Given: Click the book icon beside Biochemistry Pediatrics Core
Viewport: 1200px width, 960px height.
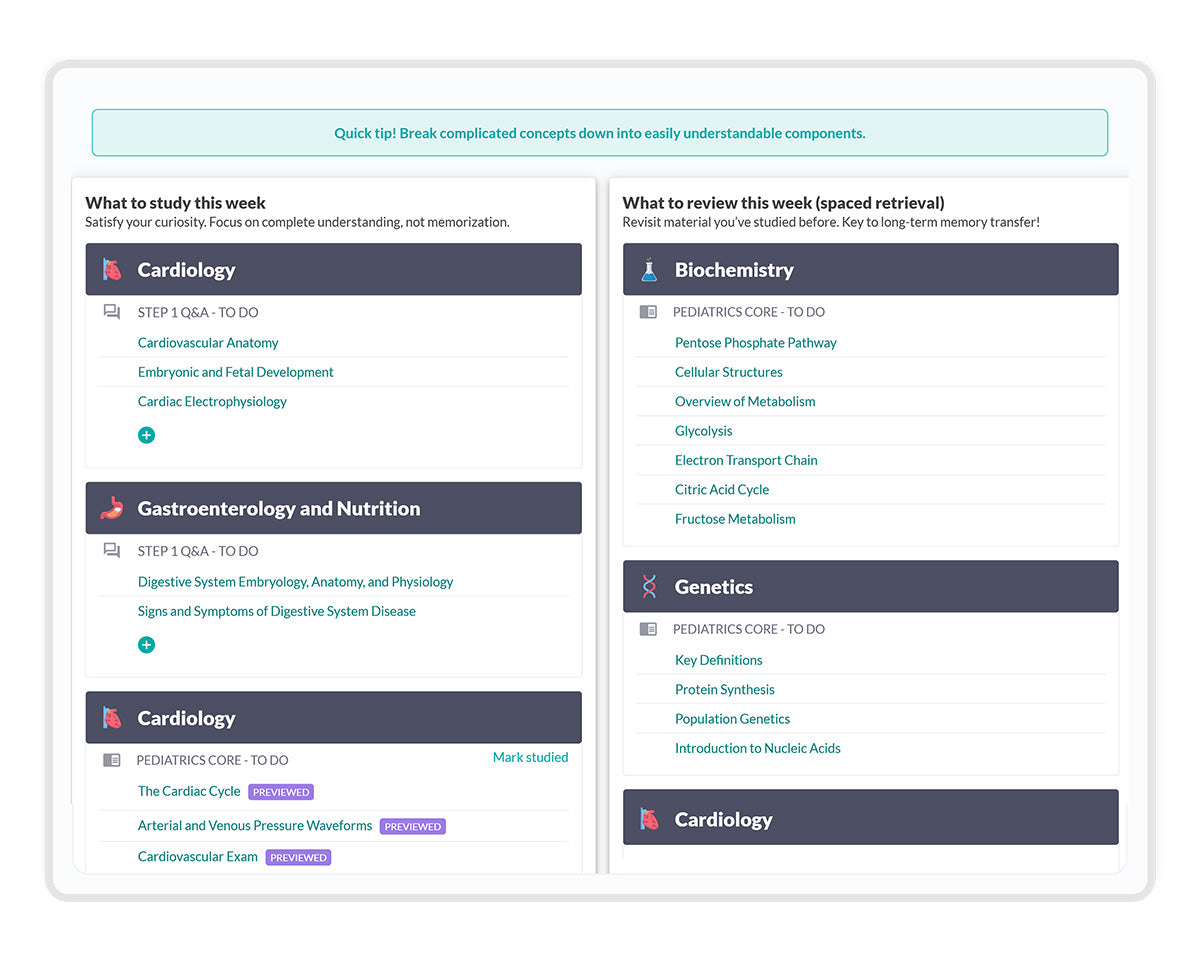Looking at the screenshot, I should (x=648, y=312).
